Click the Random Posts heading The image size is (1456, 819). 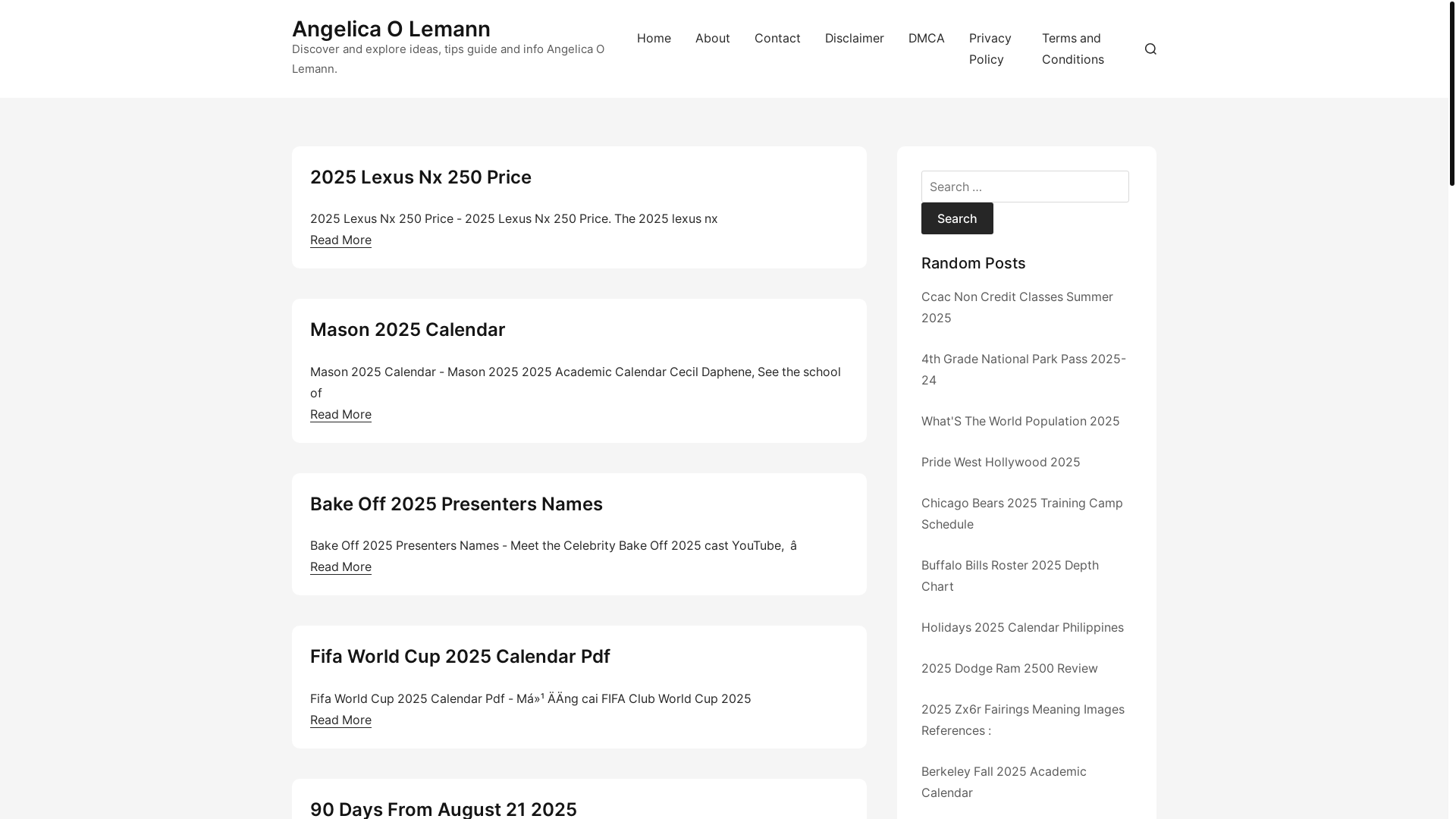coord(973,263)
